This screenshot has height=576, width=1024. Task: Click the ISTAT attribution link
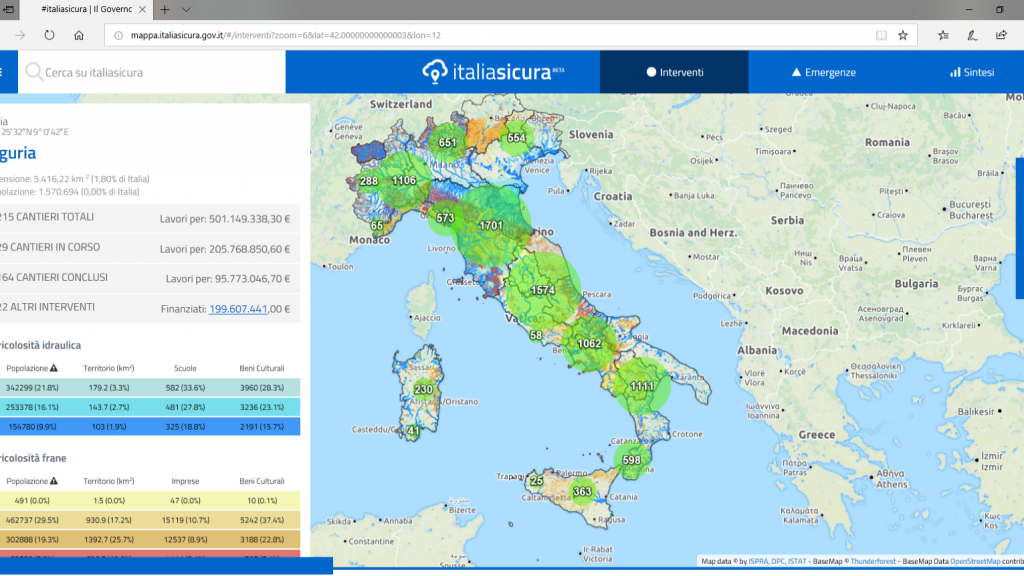[x=797, y=561]
